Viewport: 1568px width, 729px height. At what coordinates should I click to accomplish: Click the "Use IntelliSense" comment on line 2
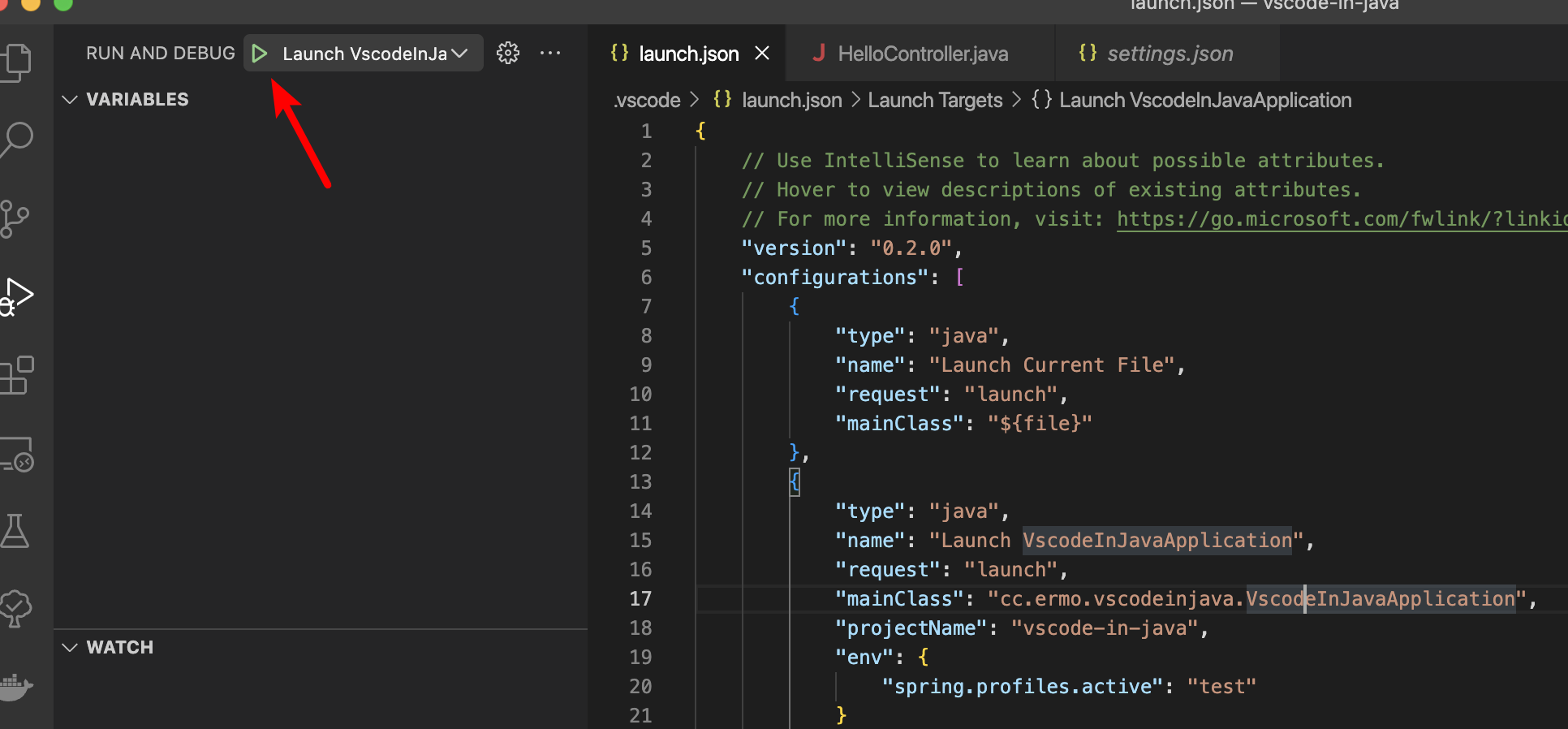(x=1063, y=161)
